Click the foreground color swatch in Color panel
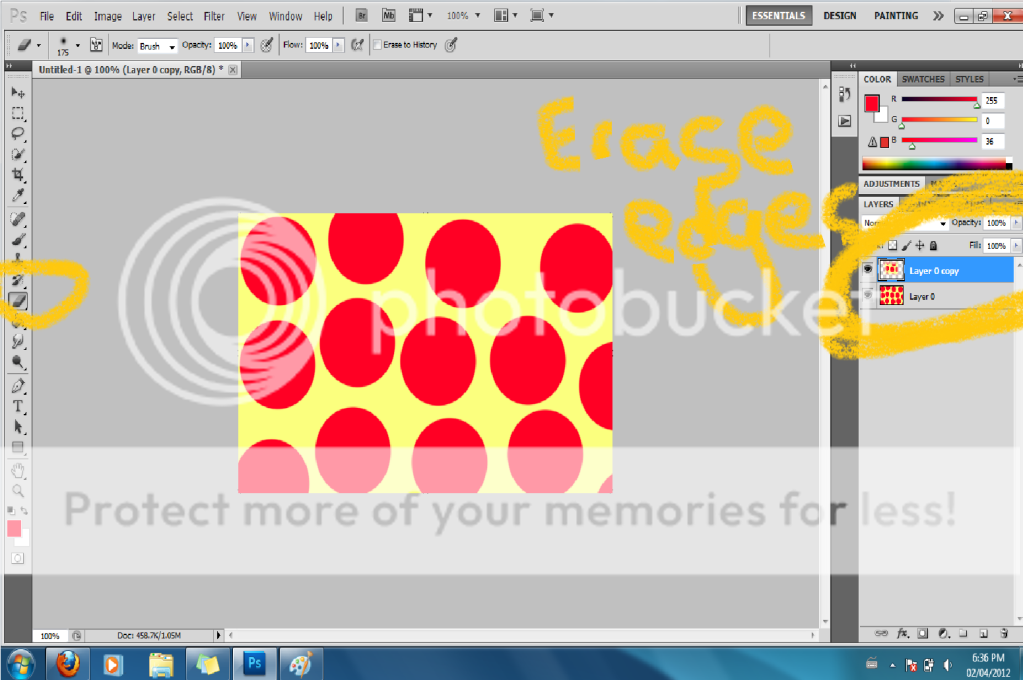The height and width of the screenshot is (680, 1023). click(x=871, y=103)
